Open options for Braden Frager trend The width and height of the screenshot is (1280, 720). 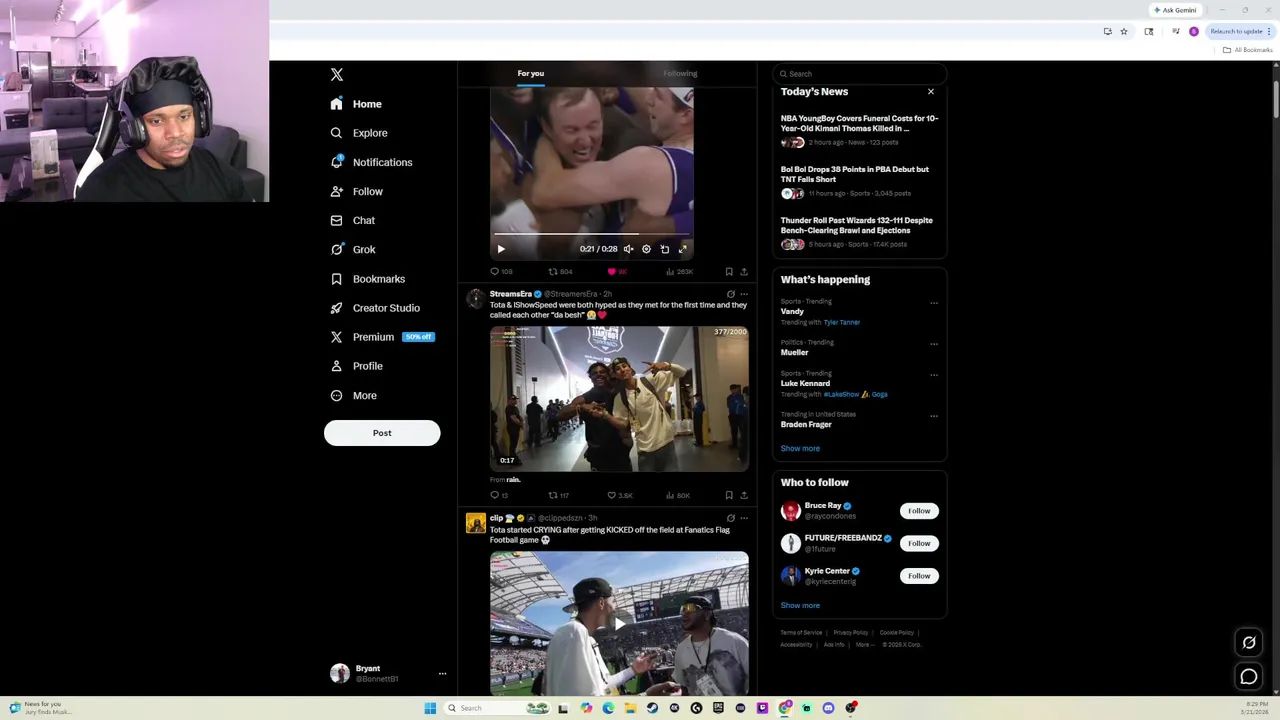tap(934, 415)
